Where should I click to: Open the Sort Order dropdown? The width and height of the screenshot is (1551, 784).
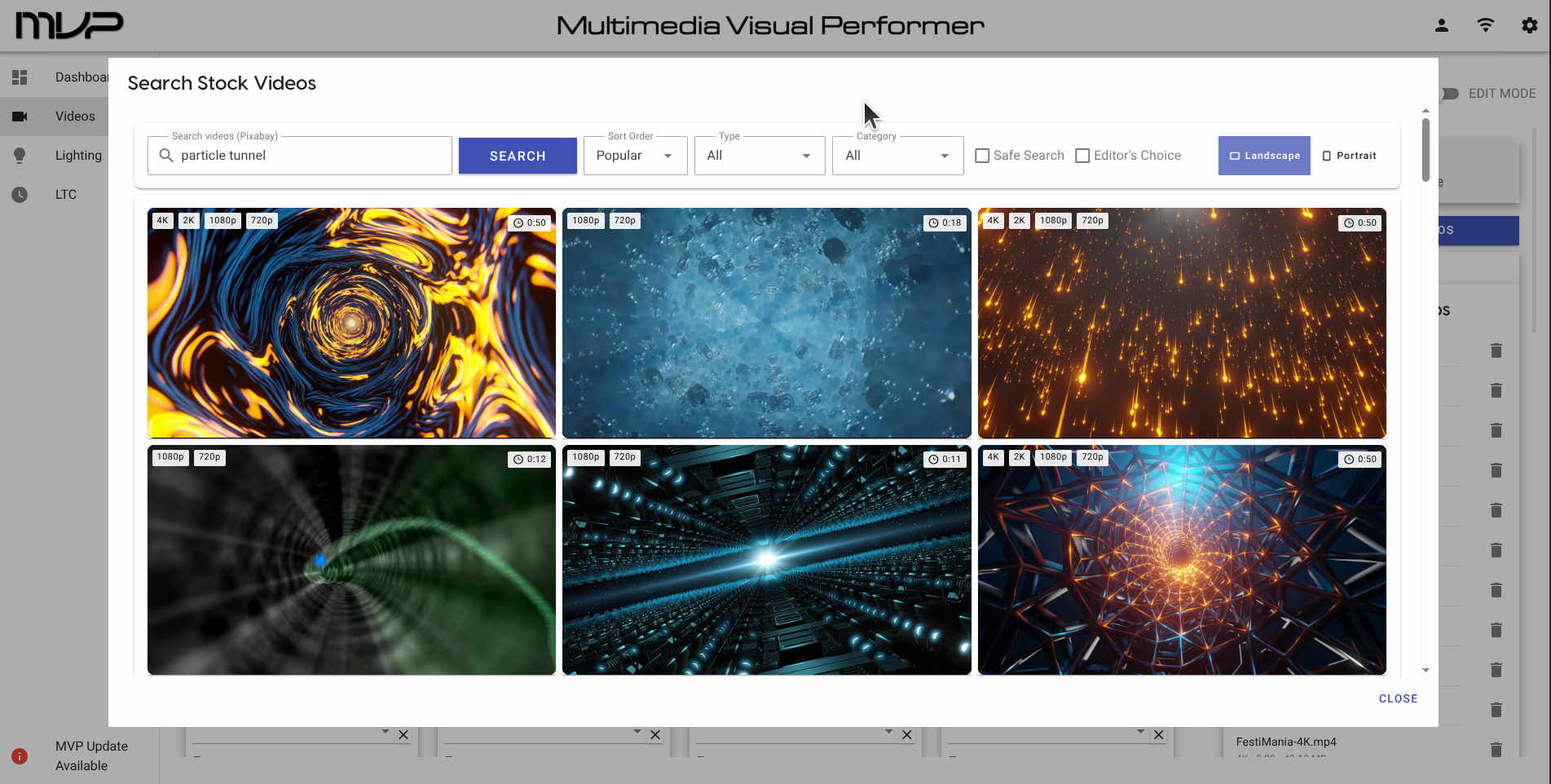pos(635,155)
